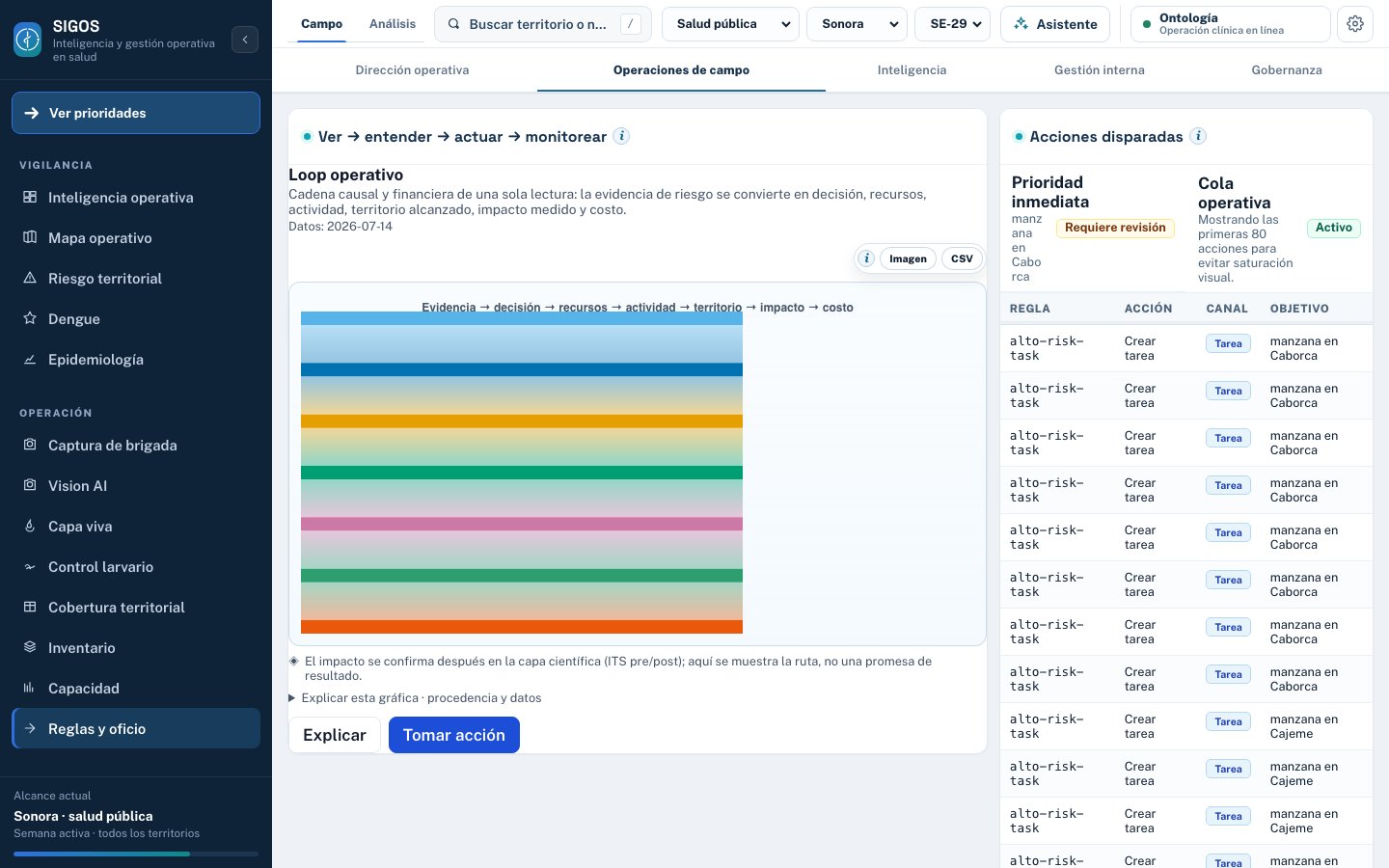Viewport: 1389px width, 868px height.
Task: Focus the Buscar territorio search field
Action: tap(543, 24)
